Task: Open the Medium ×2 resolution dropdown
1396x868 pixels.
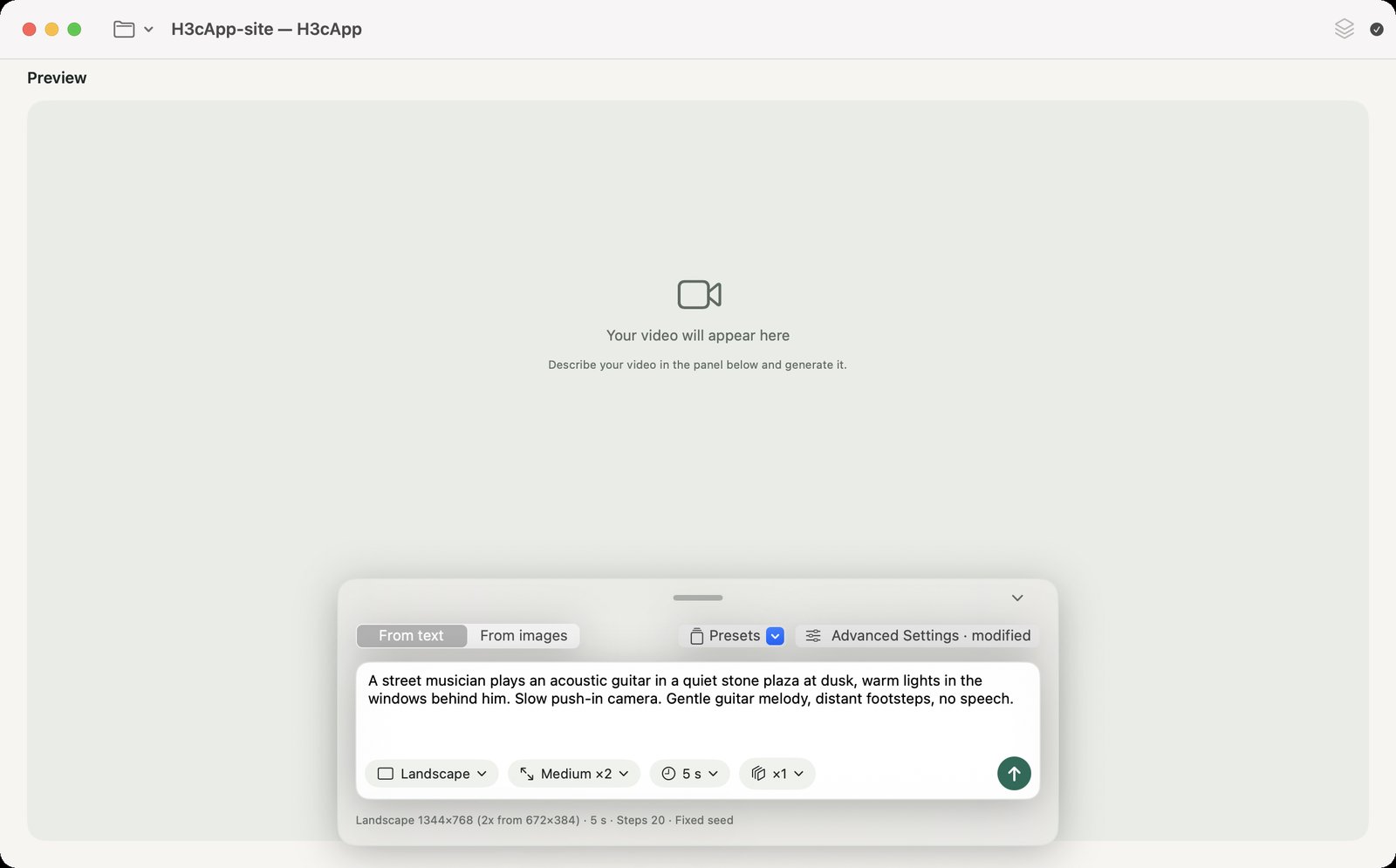Action: pos(574,774)
